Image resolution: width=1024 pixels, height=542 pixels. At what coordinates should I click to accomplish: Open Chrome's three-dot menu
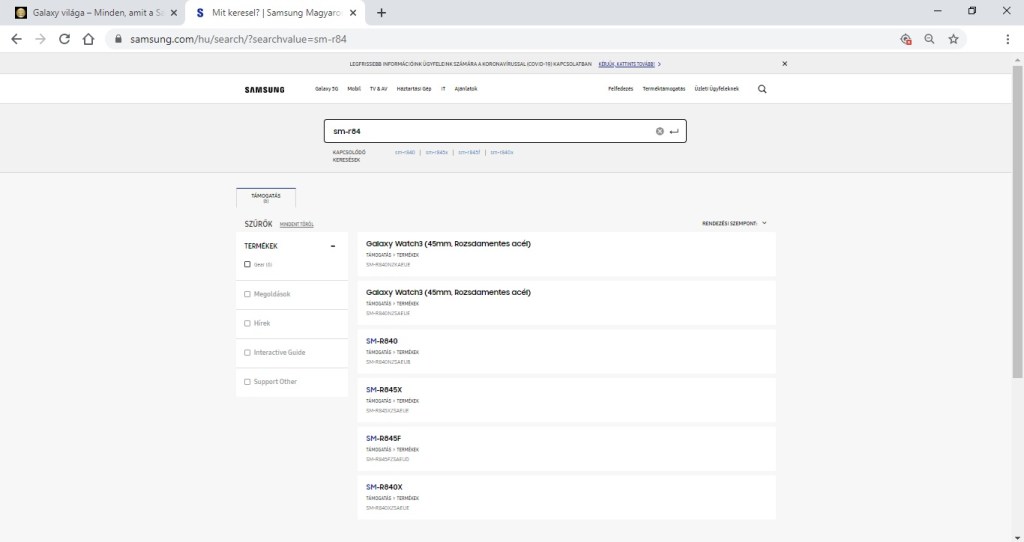coord(1007,39)
